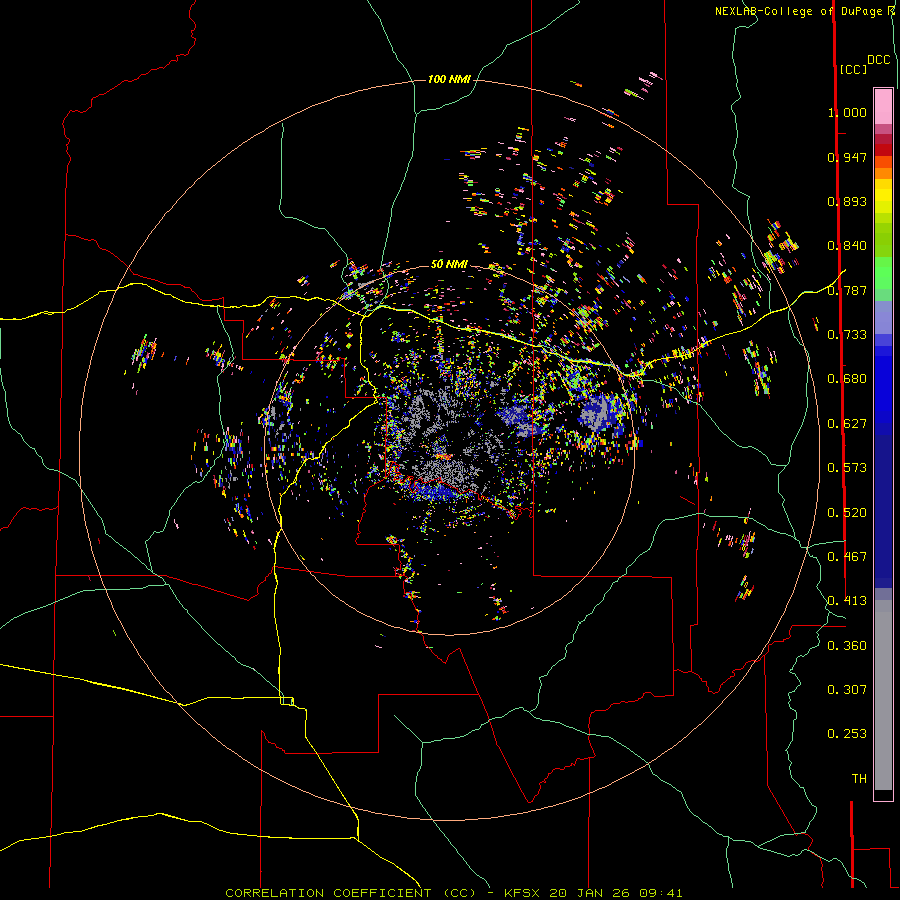Click the 0.787 scale value
The width and height of the screenshot is (900, 900).
click(847, 290)
